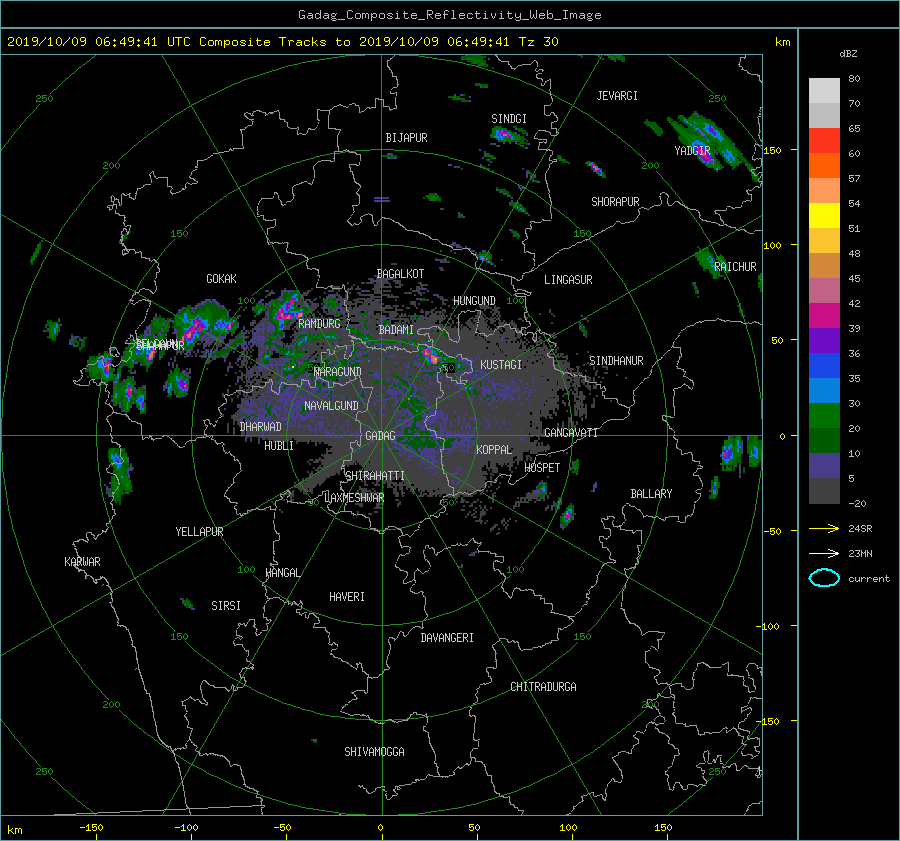Viewport: 900px width, 841px height.
Task: Click the white 23MN arrow icon
Action: tap(824, 553)
